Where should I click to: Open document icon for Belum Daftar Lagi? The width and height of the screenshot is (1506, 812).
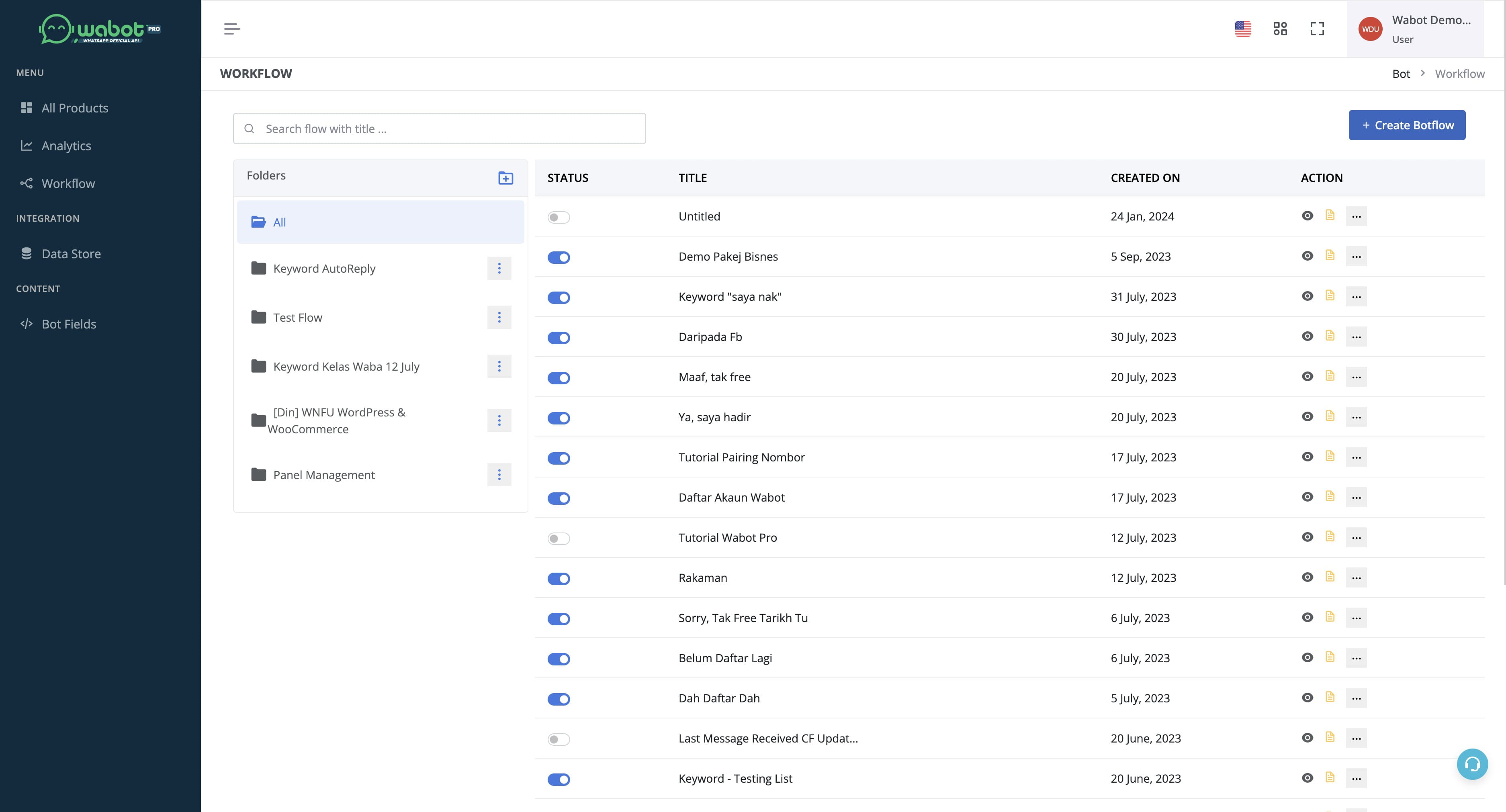coord(1330,657)
